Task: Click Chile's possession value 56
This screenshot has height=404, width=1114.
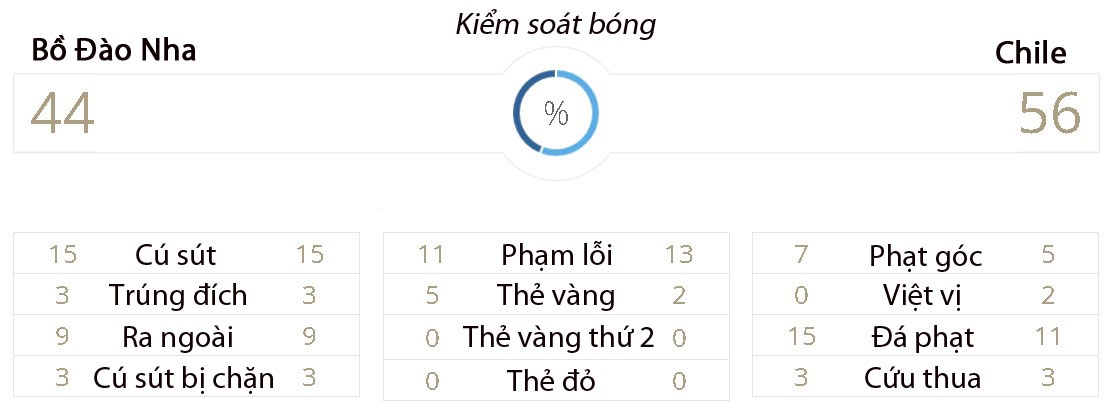Action: pos(1049,113)
